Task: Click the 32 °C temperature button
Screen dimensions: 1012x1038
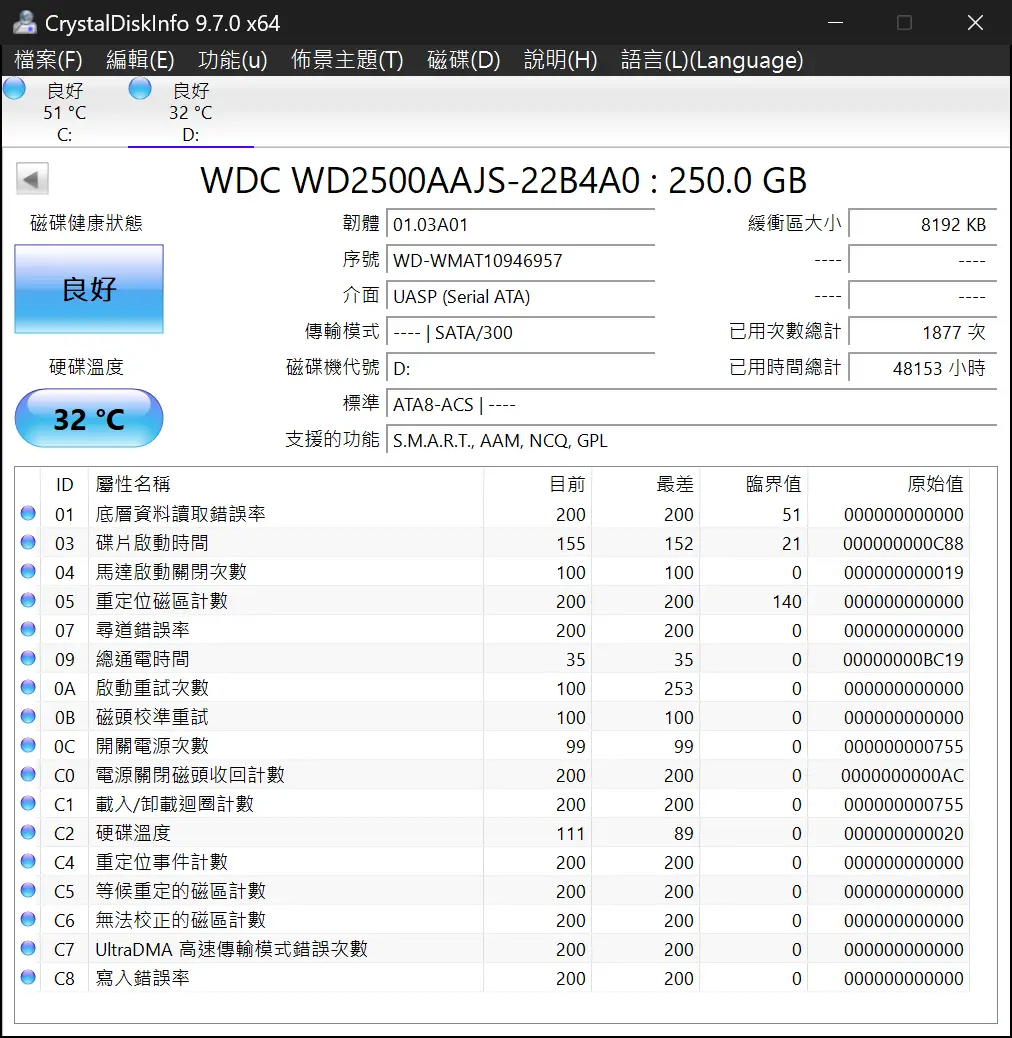Action: (x=89, y=418)
